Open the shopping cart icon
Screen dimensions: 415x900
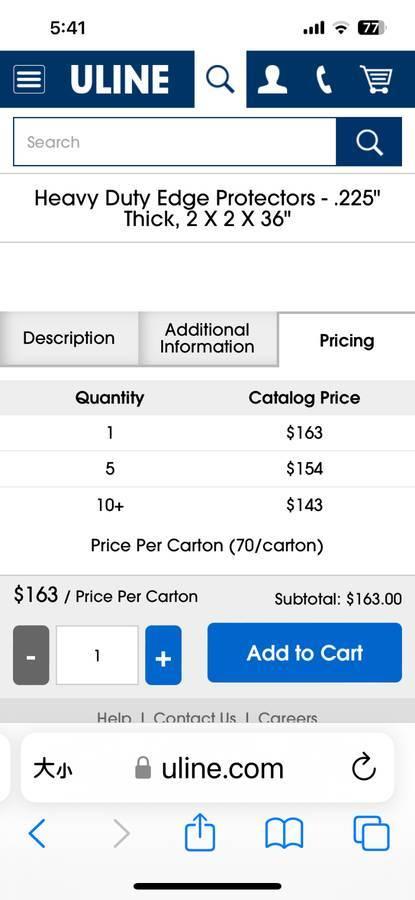click(377, 79)
